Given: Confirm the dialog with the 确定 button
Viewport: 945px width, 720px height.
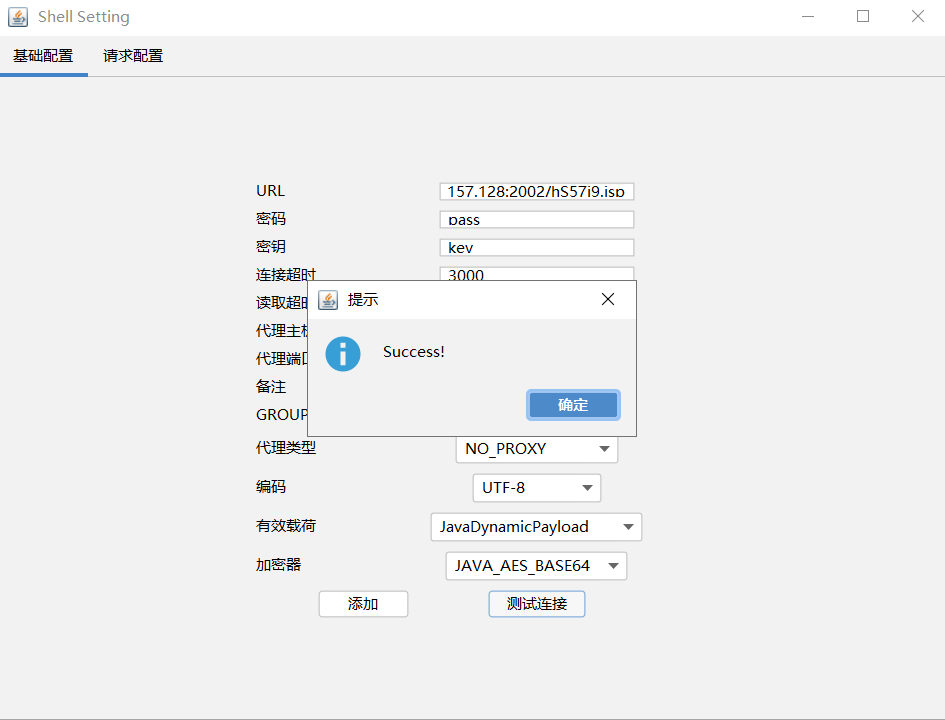Looking at the screenshot, I should [x=573, y=405].
